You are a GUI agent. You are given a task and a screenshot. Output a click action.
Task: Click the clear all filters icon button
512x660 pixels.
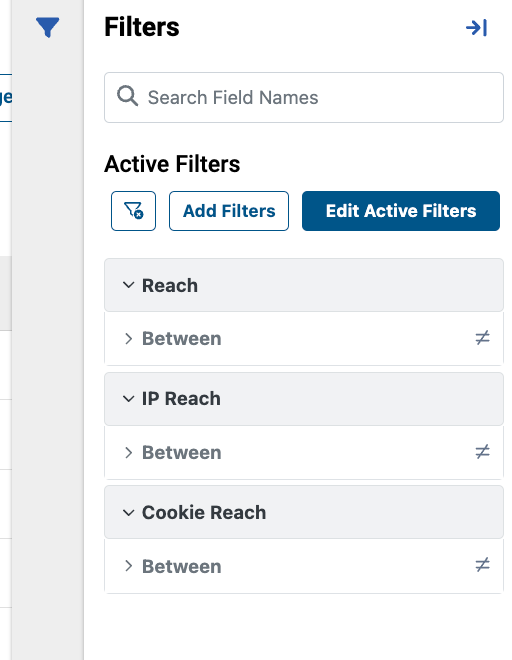133,211
